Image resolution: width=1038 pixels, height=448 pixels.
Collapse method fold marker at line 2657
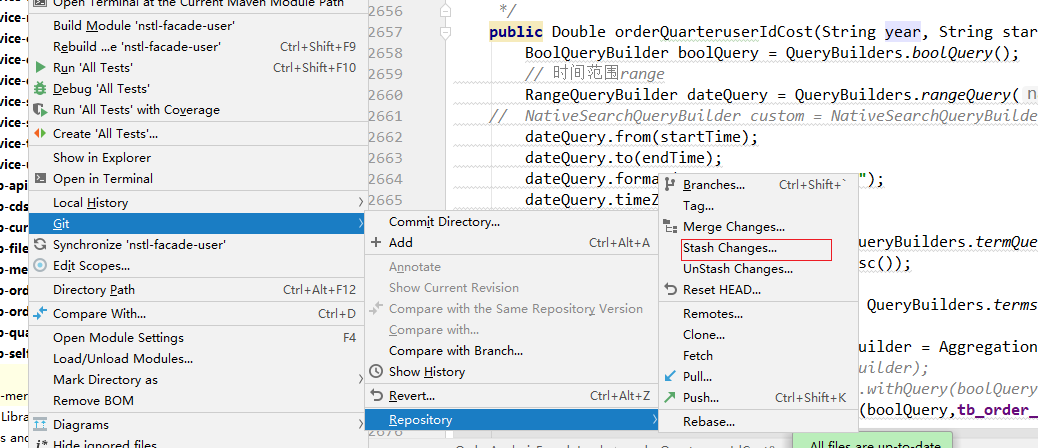click(x=446, y=32)
